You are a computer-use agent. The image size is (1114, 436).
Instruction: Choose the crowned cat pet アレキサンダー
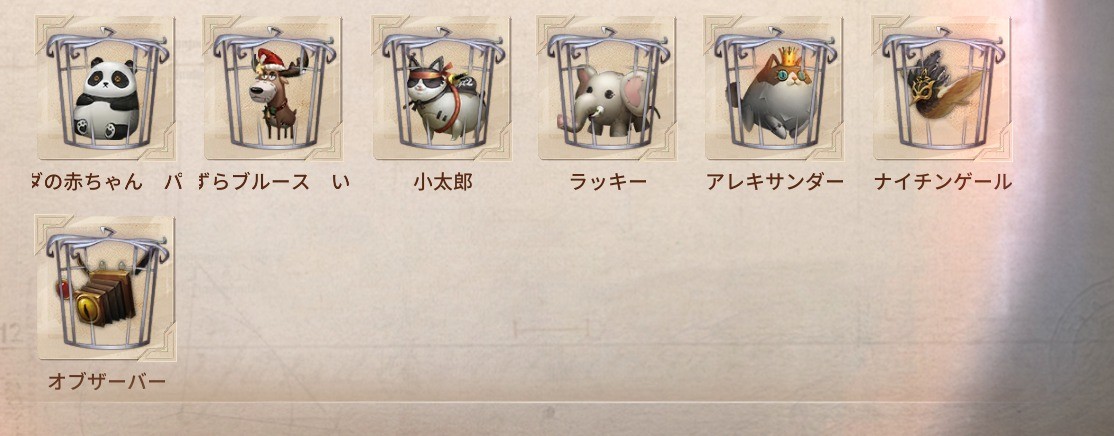click(x=774, y=88)
